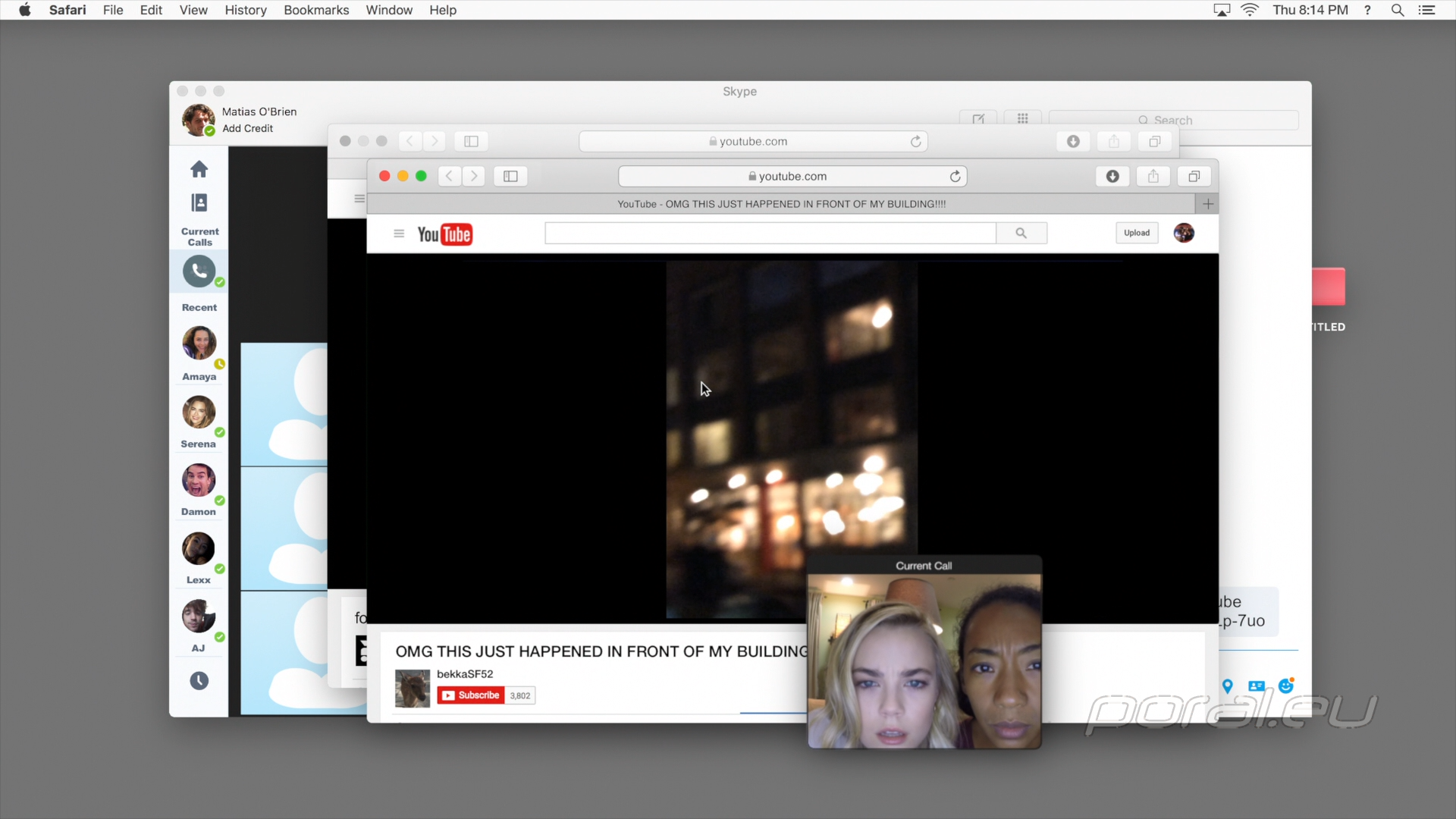Image resolution: width=1456 pixels, height=819 pixels.
Task: Click Skype send contact card icon
Action: 1257,686
